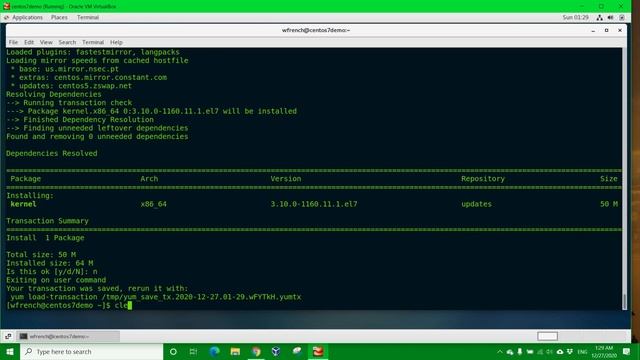Viewport: 640px width, 360px height.
Task: Click the yum load-transaction command line
Action: 156,297
